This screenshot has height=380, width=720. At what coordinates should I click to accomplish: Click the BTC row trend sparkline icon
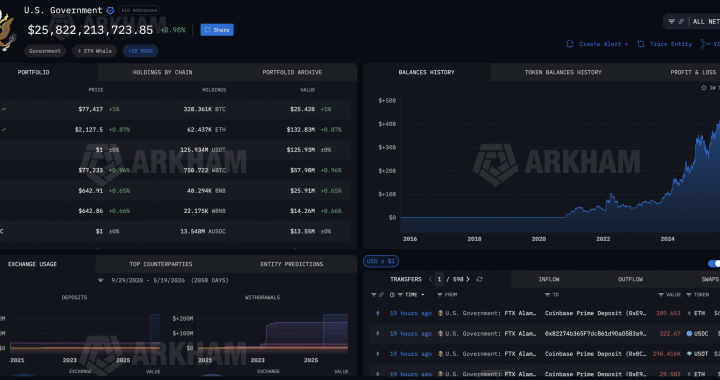(4, 109)
